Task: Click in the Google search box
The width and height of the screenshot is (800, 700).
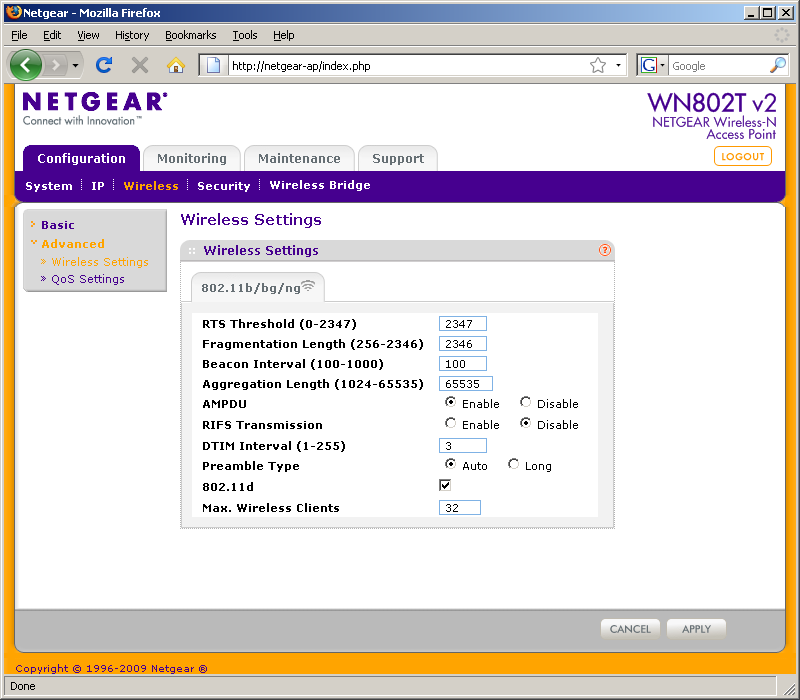Action: coord(719,66)
